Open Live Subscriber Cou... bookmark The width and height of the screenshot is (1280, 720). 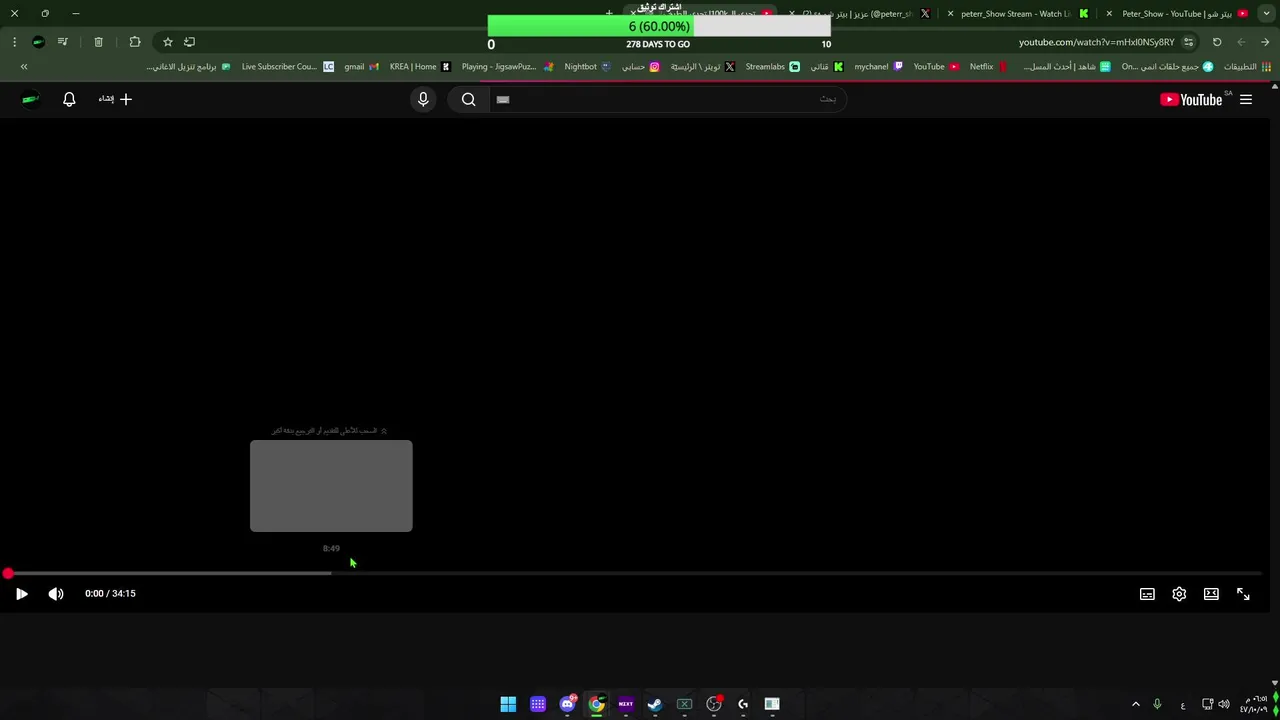[x=288, y=67]
